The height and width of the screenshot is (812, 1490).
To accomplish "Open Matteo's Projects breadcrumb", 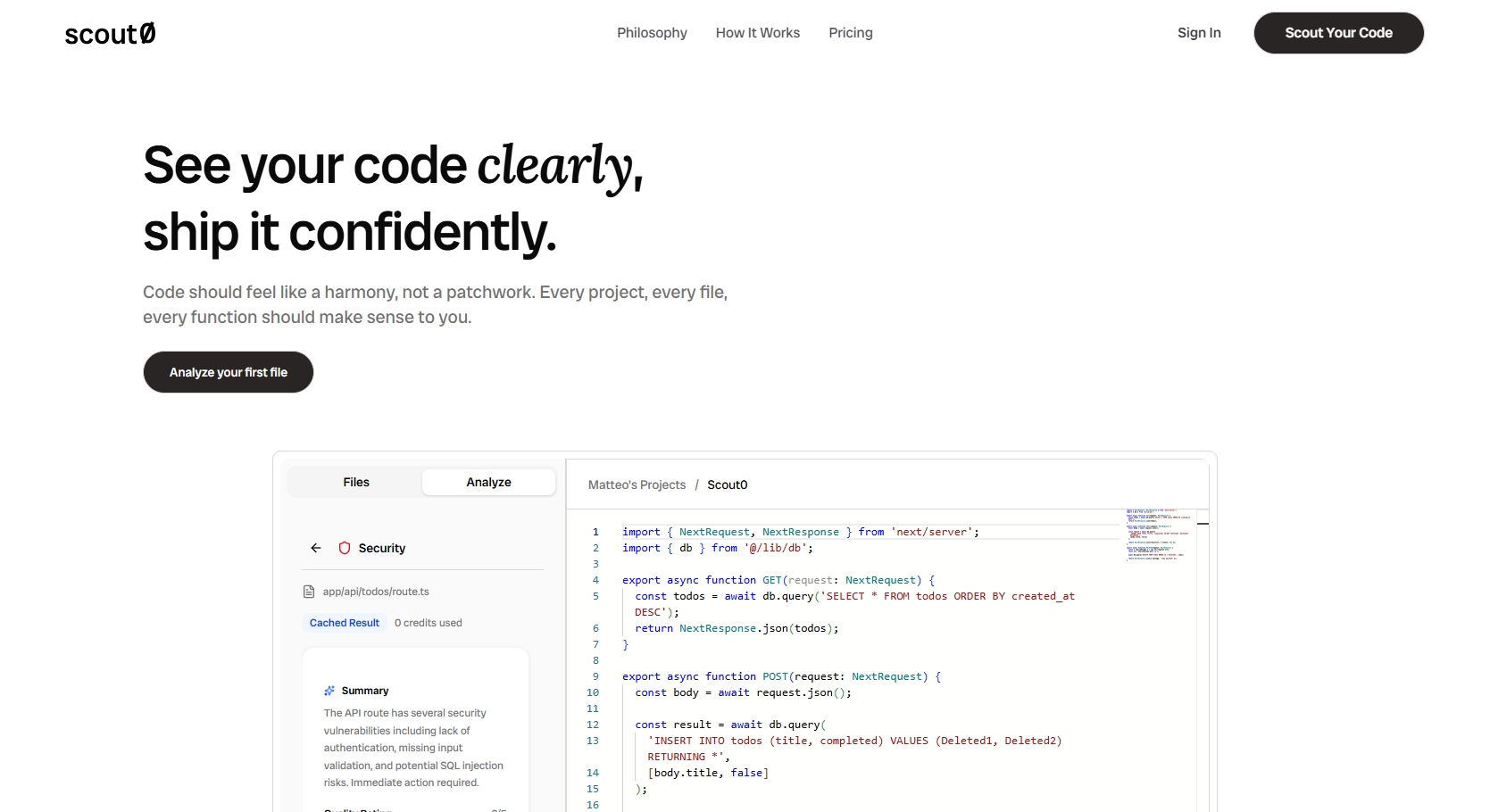I will 637,485.
